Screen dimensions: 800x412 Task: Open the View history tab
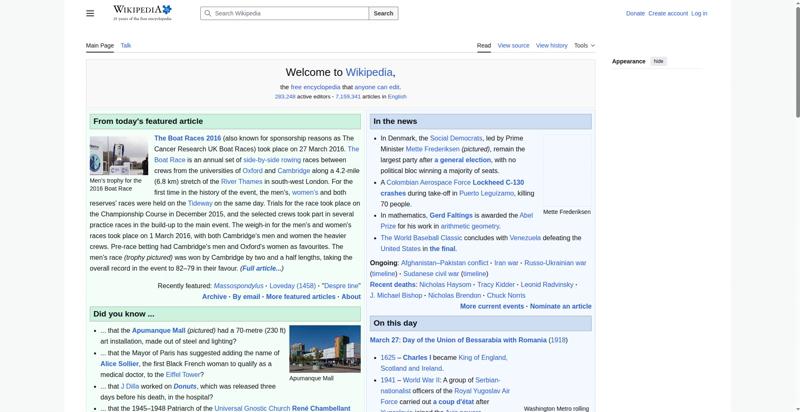point(551,45)
